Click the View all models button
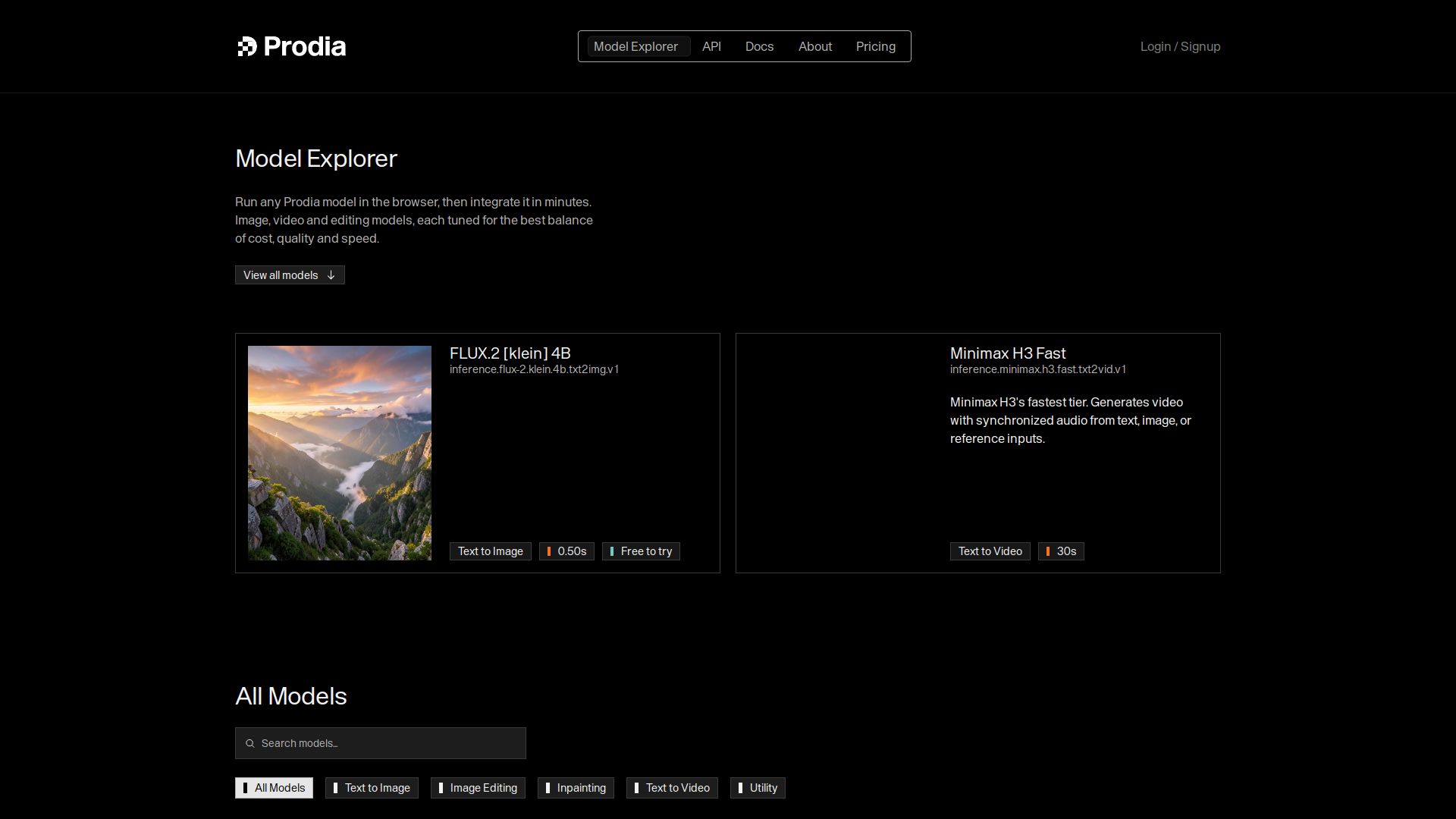The image size is (1456, 819). pos(290,275)
